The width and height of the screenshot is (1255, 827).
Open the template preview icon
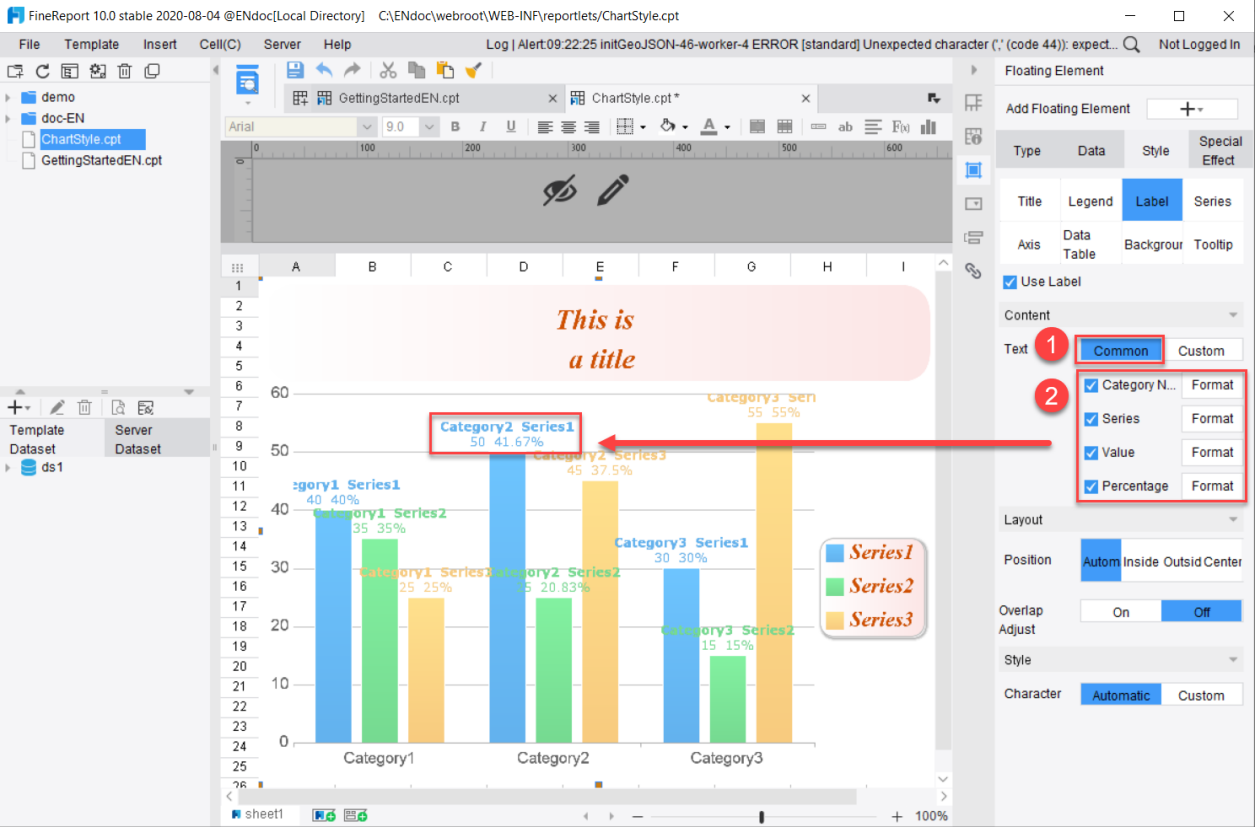pyautogui.click(x=247, y=81)
